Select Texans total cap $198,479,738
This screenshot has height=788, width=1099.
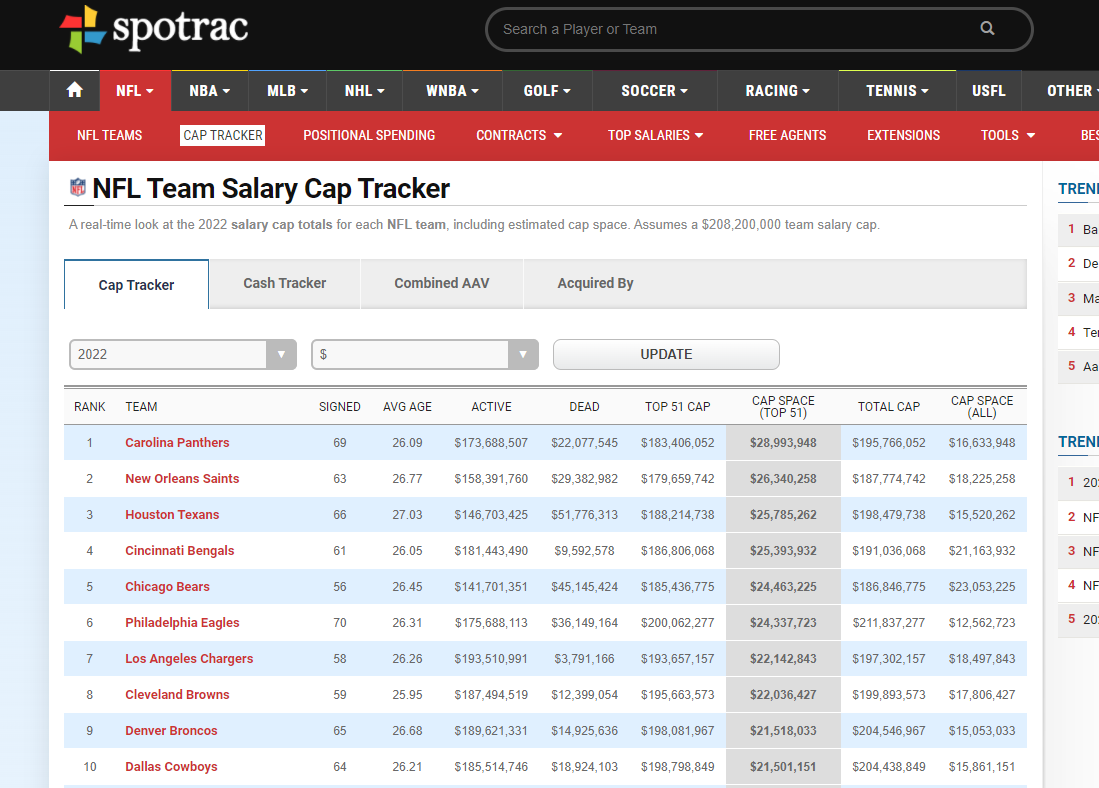coord(889,515)
